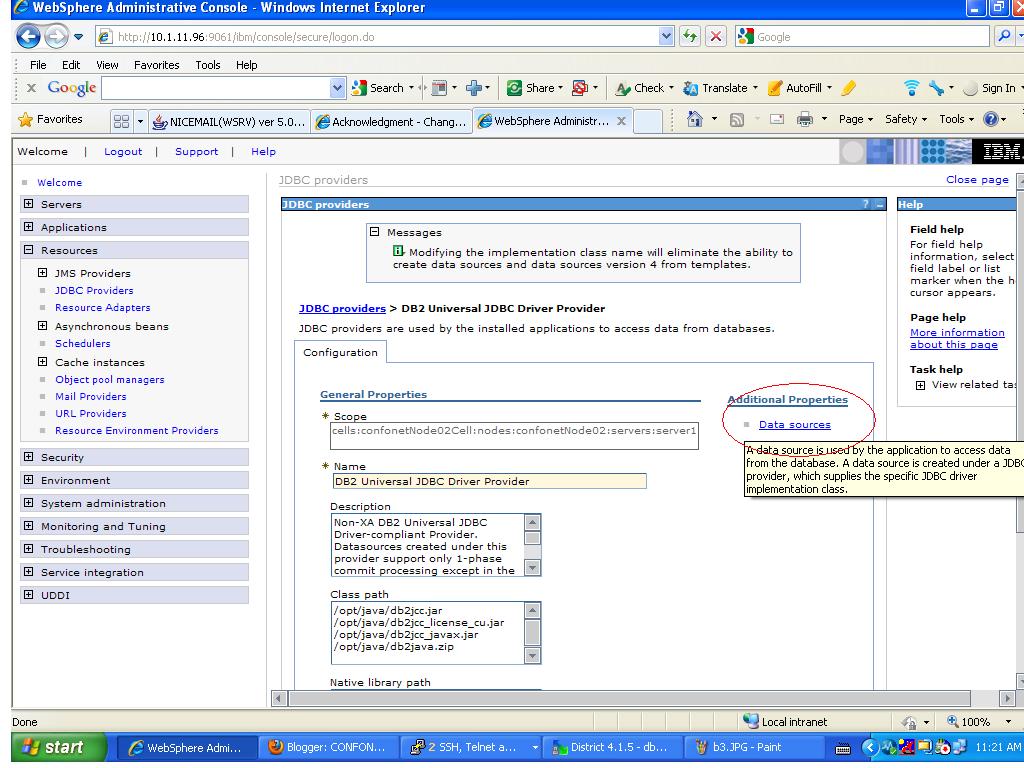Click the Home icon in command bar
Screen dimensions: 1024x768
click(695, 119)
